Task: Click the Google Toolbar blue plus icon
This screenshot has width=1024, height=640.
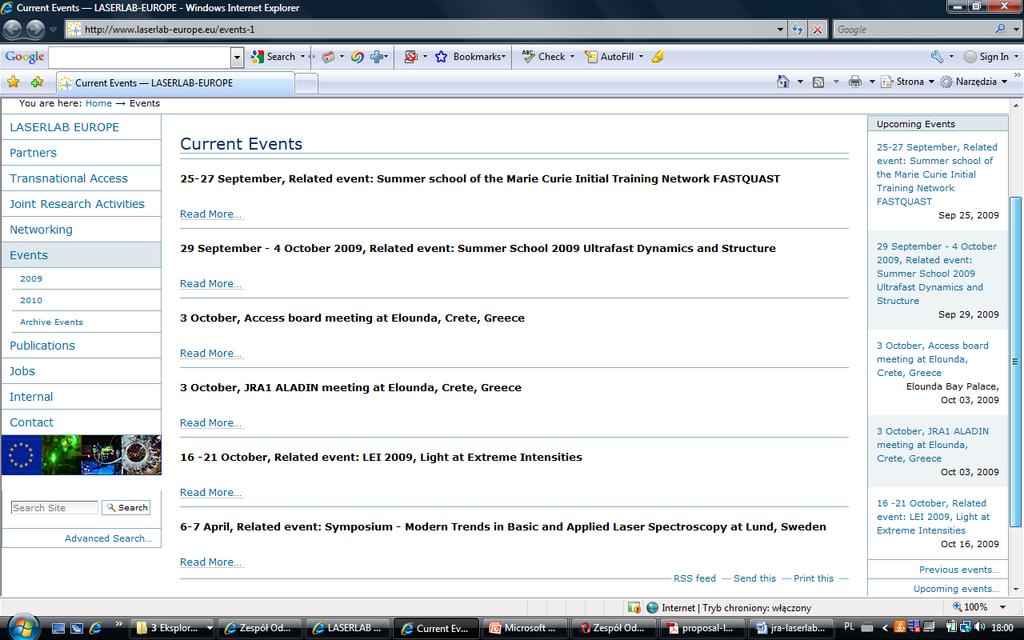Action: point(377,57)
